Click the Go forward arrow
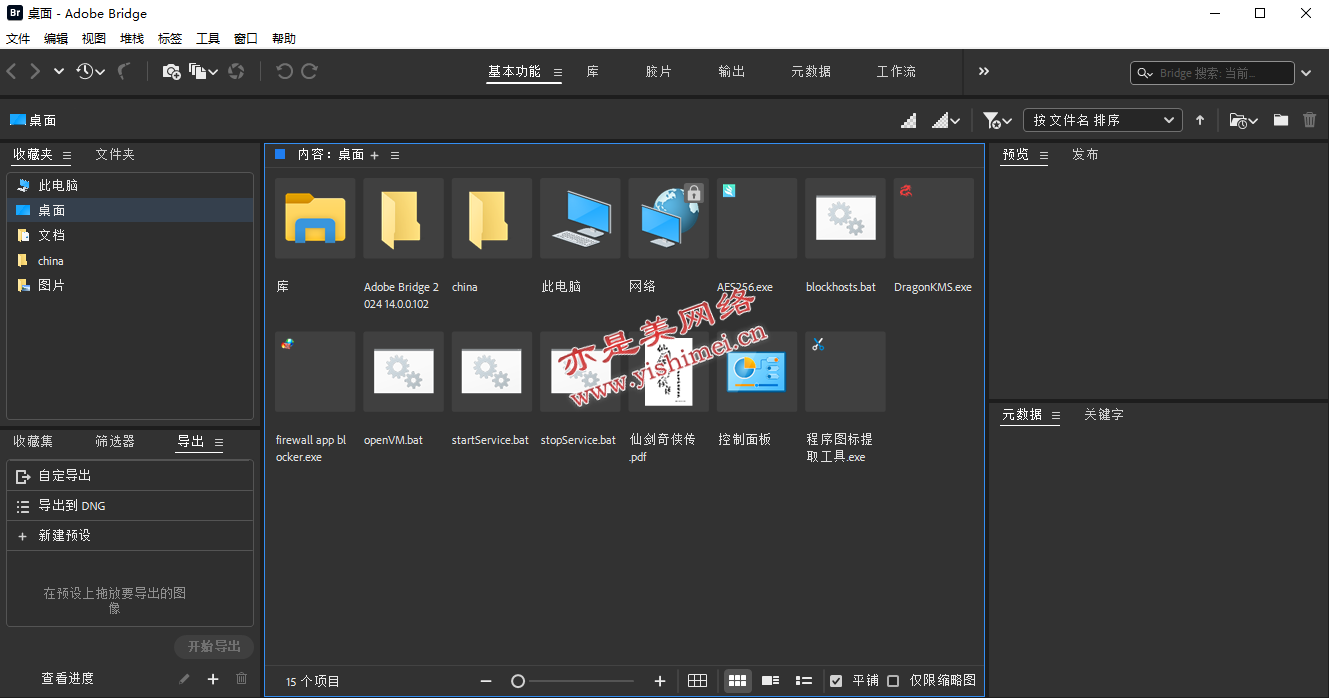The height and width of the screenshot is (698, 1329). (x=35, y=71)
